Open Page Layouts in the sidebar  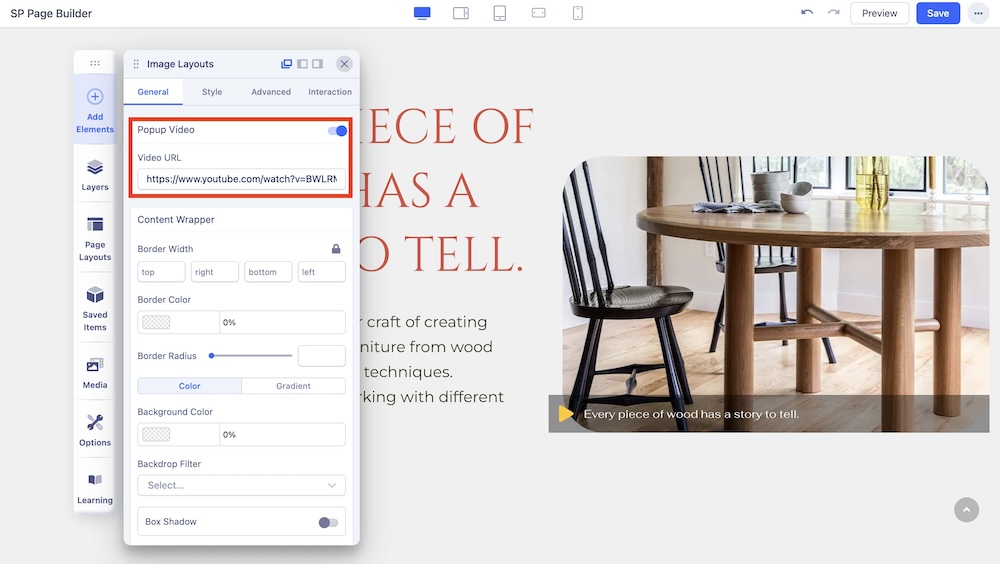[x=95, y=237]
